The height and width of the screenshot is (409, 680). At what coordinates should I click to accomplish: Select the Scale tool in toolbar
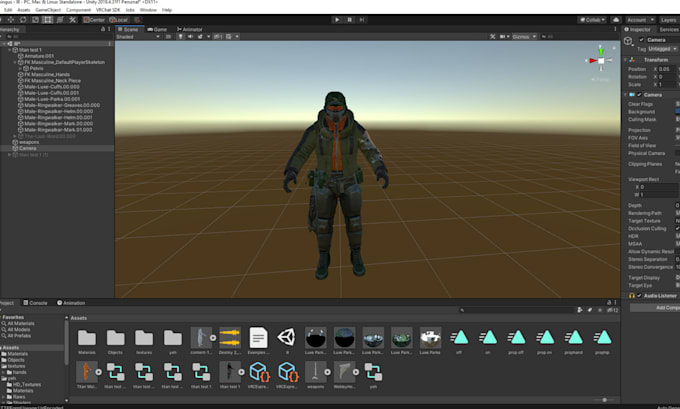[x=35, y=20]
